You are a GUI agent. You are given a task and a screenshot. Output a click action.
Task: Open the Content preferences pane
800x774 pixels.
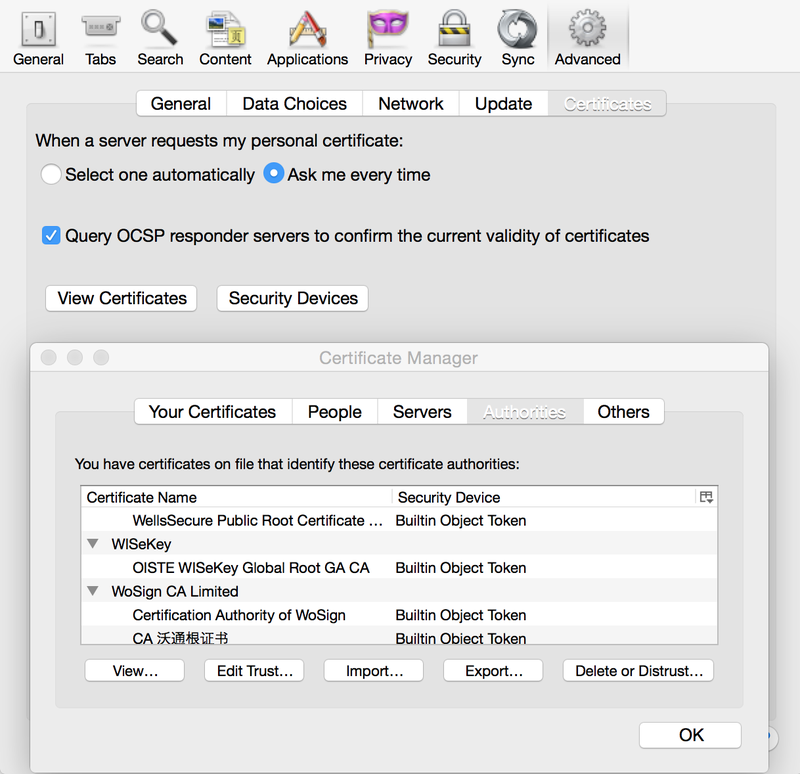pyautogui.click(x=225, y=38)
